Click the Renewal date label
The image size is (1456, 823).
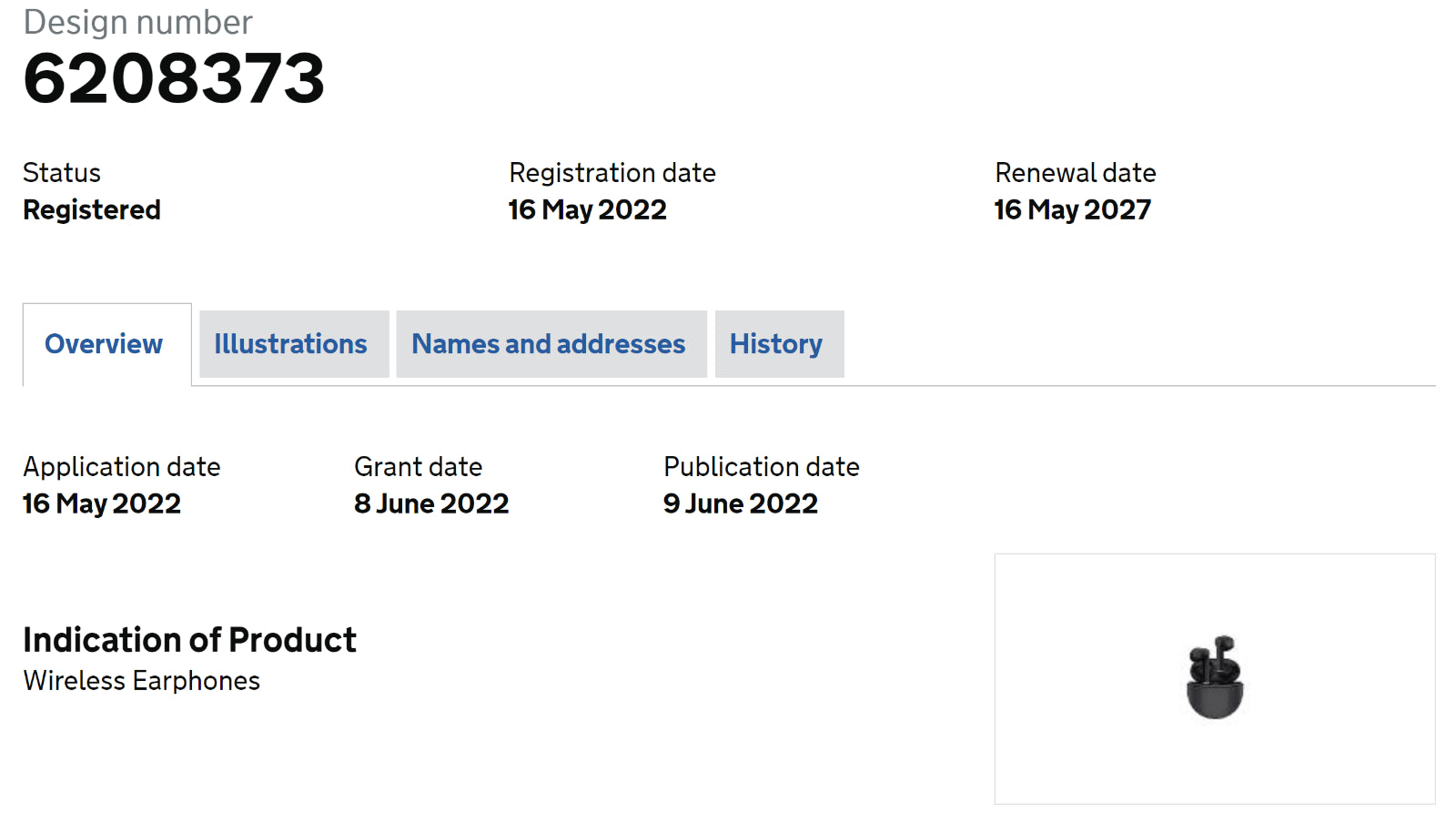(1076, 173)
